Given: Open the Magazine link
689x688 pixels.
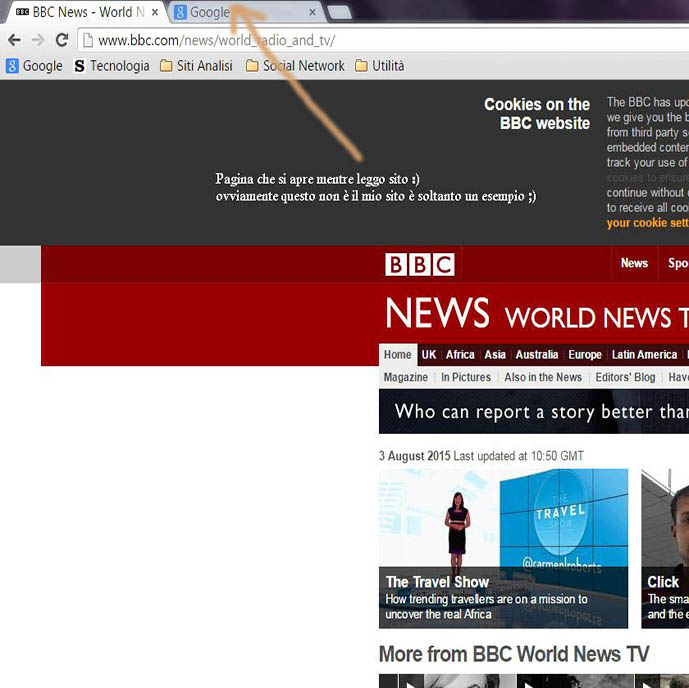Looking at the screenshot, I should point(406,377).
